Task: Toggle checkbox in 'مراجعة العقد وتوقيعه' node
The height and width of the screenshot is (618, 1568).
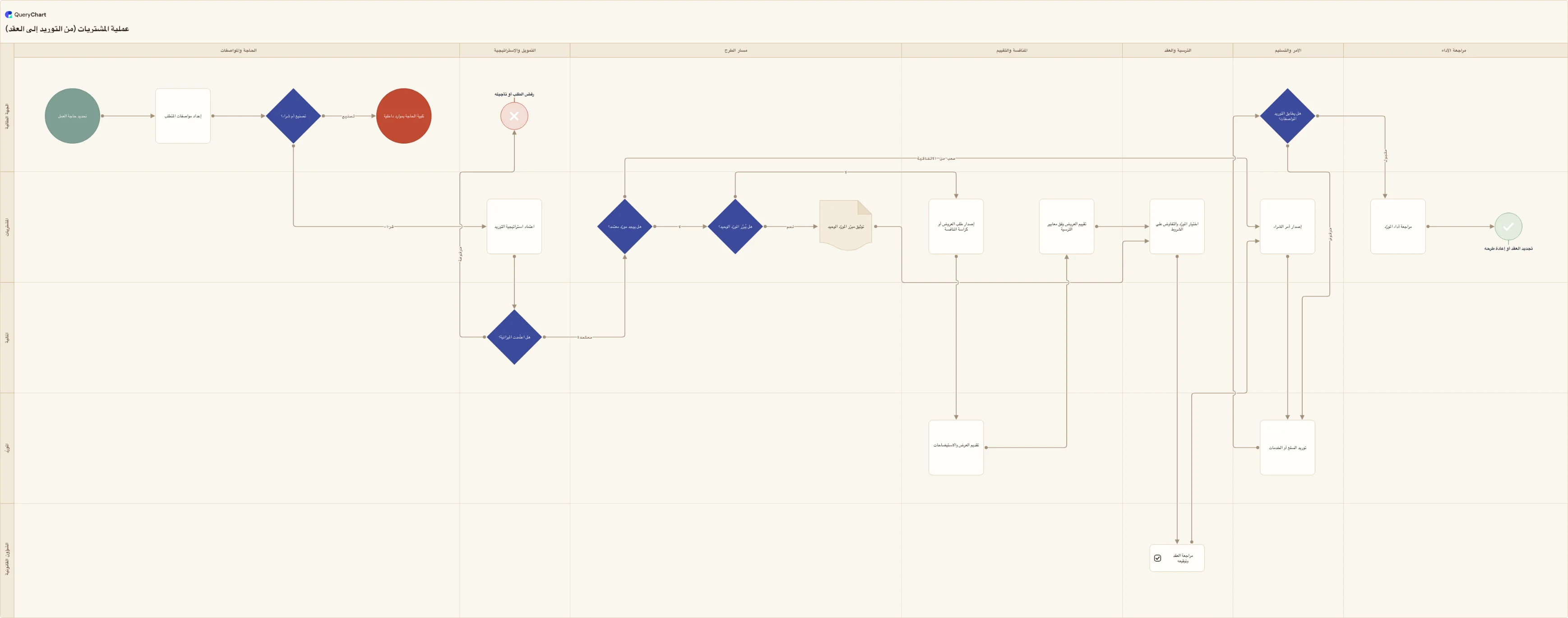Action: coord(1158,558)
